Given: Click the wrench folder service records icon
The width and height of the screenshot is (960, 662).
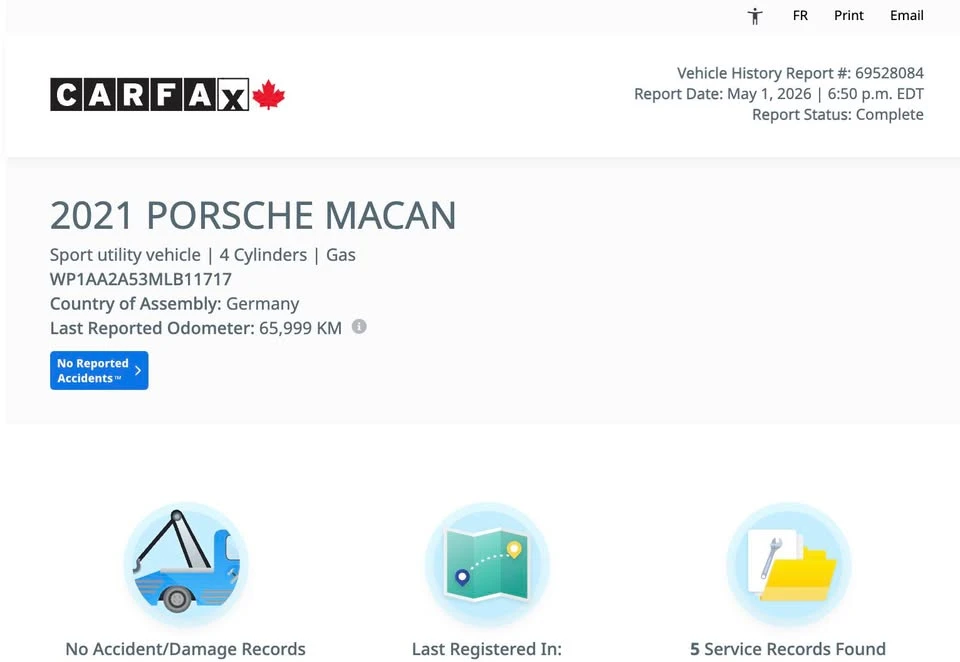Looking at the screenshot, I should click(789, 564).
